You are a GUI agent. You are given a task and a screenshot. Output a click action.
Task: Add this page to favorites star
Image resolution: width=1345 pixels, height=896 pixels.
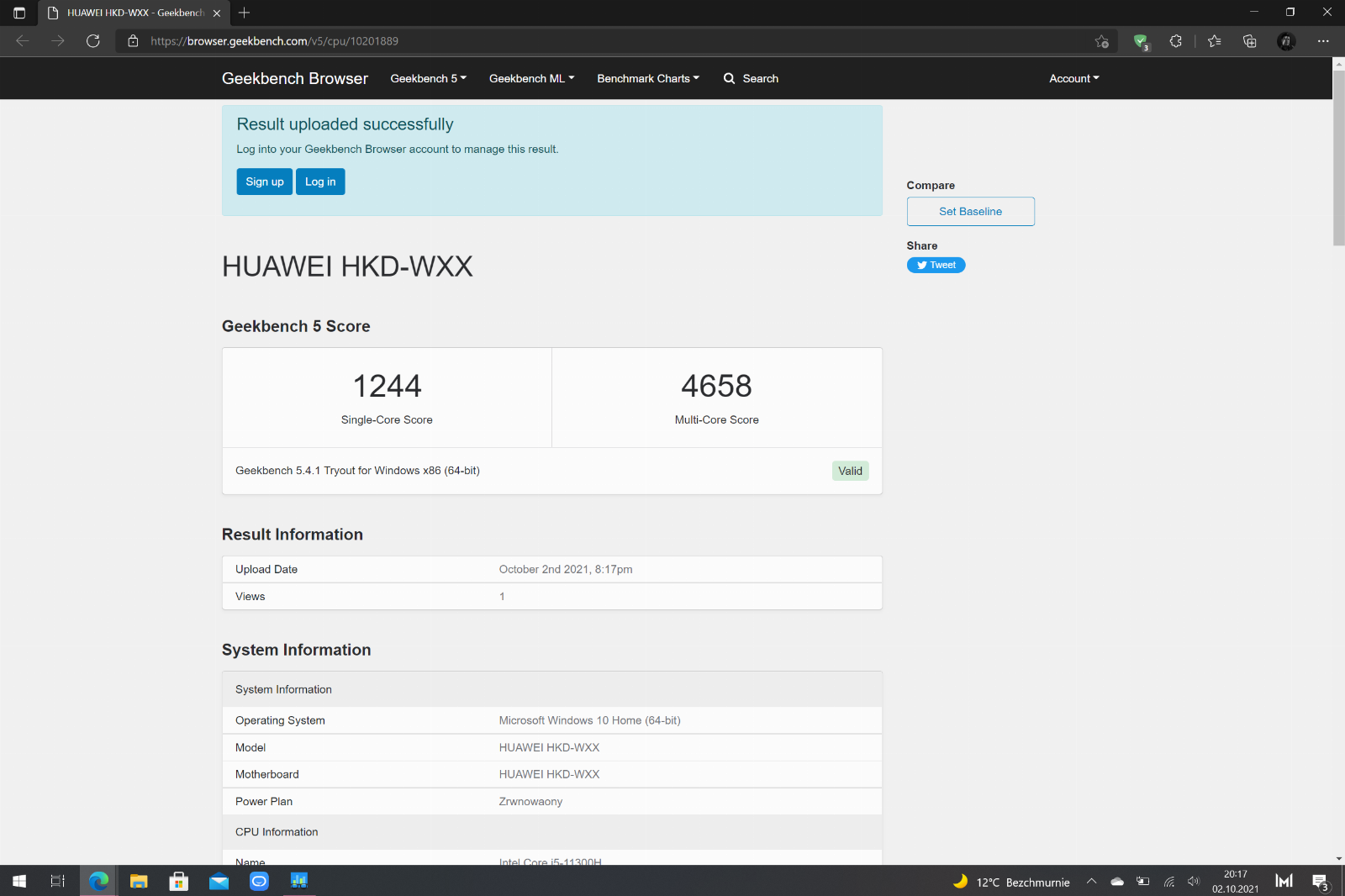click(1102, 41)
